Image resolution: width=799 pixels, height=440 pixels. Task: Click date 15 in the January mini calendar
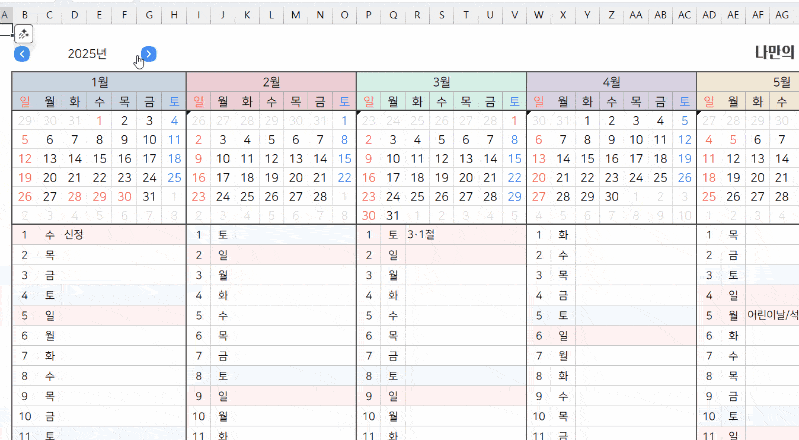tap(99, 158)
